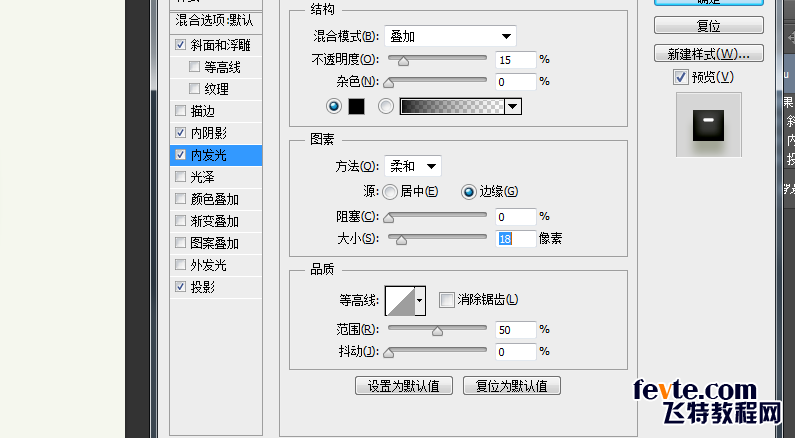Click the black glow color swatch
Image resolution: width=795 pixels, height=438 pixels.
(x=357, y=107)
